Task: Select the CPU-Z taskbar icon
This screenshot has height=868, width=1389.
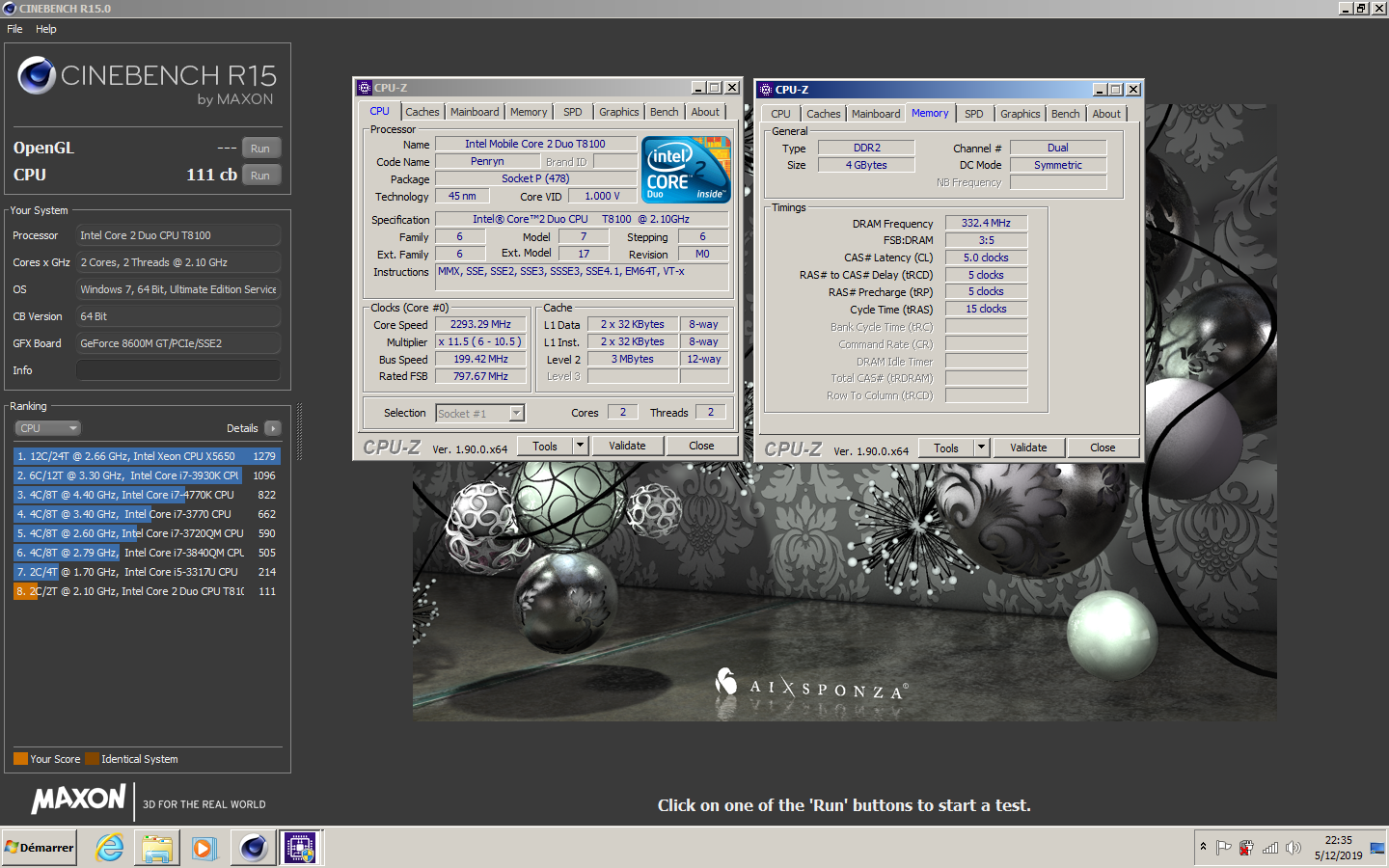Action: tap(300, 848)
